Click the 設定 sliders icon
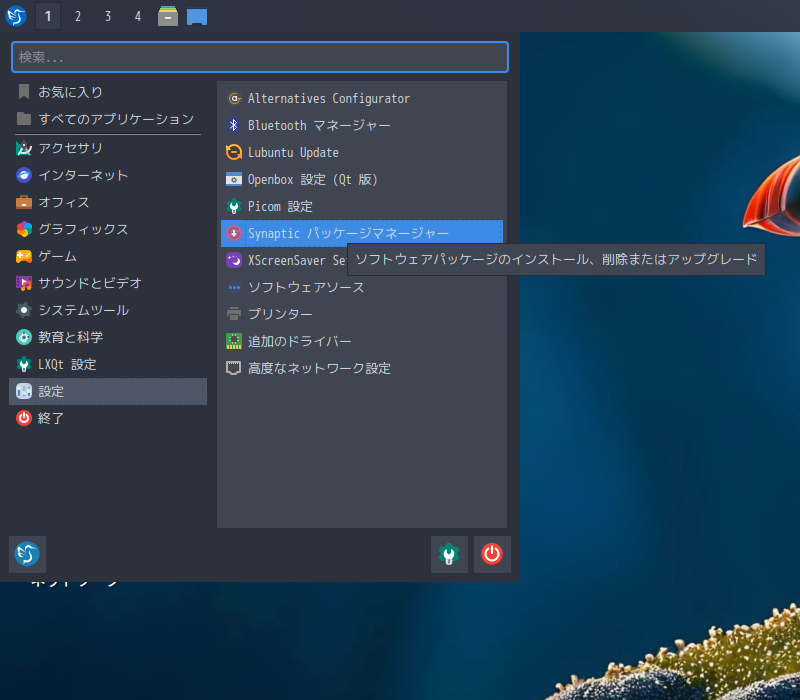 click(23, 391)
